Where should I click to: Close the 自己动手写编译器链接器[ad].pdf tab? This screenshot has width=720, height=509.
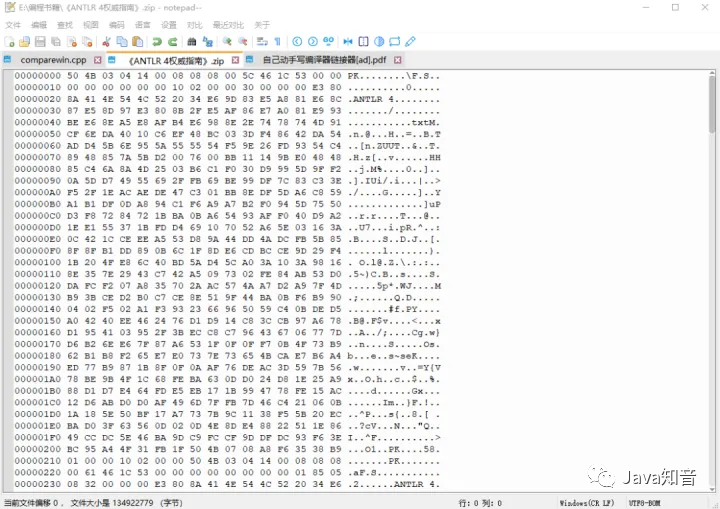[x=398, y=60]
